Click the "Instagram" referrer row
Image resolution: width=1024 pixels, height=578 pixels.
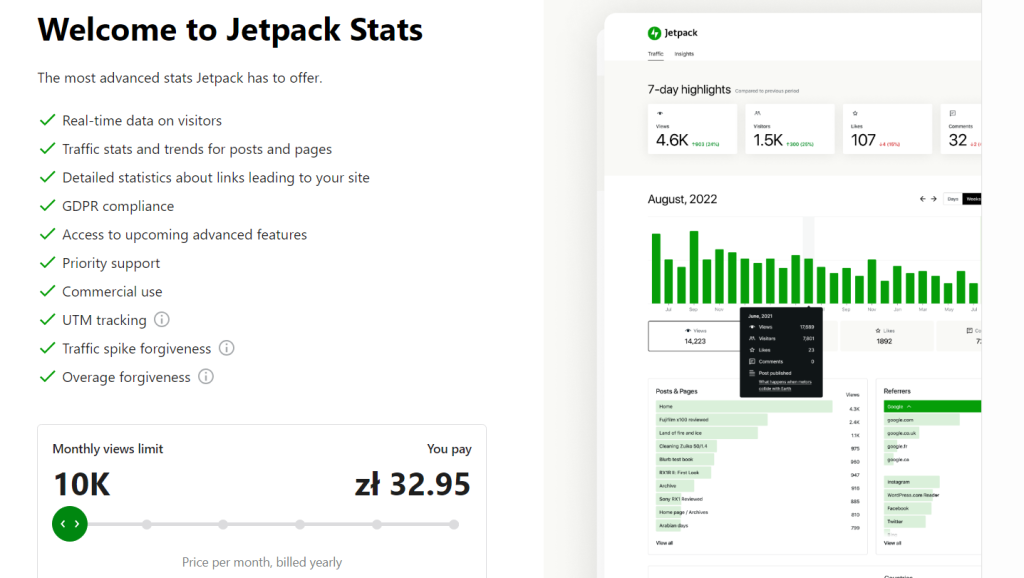tap(912, 482)
